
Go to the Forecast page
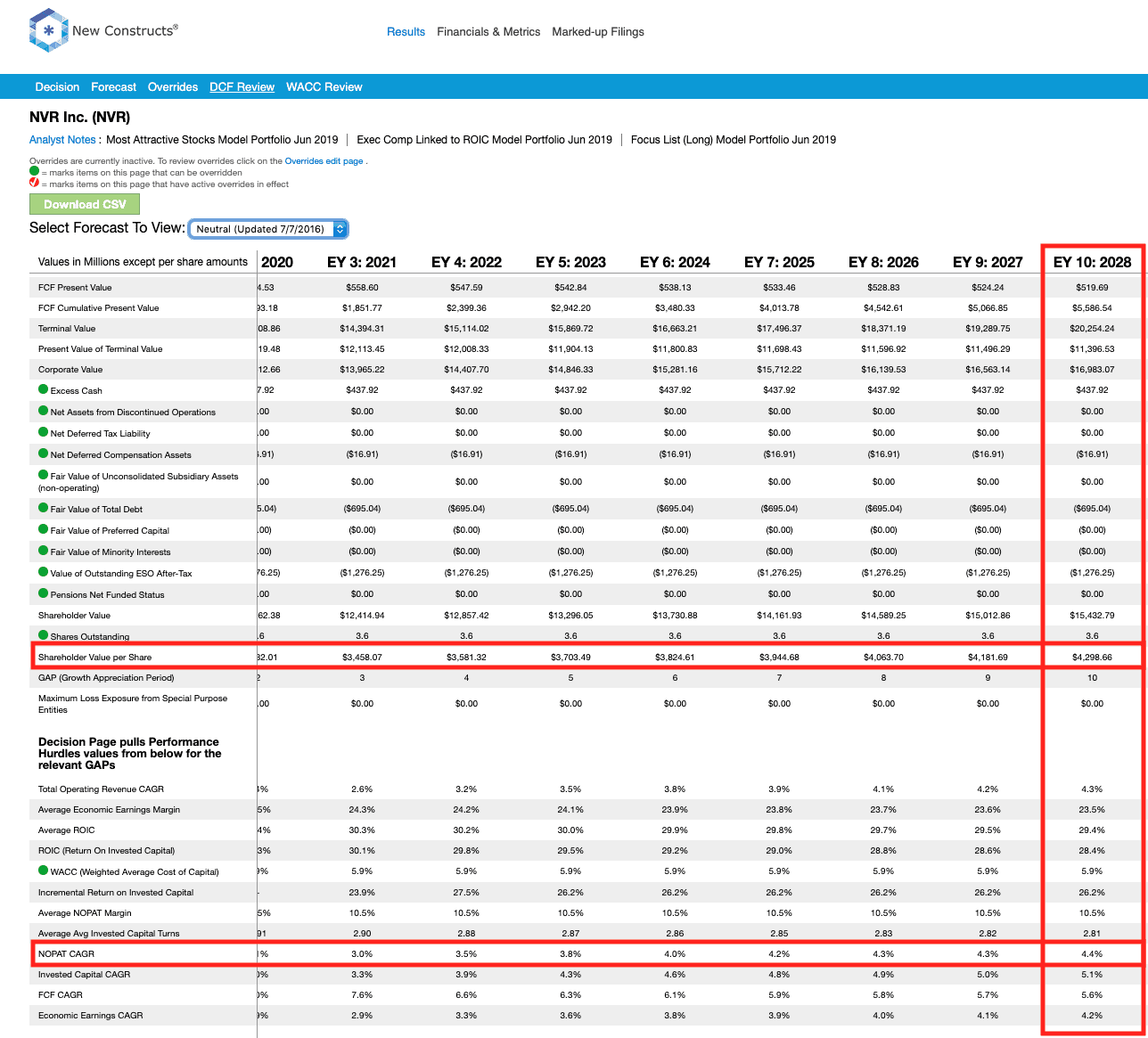coord(113,86)
